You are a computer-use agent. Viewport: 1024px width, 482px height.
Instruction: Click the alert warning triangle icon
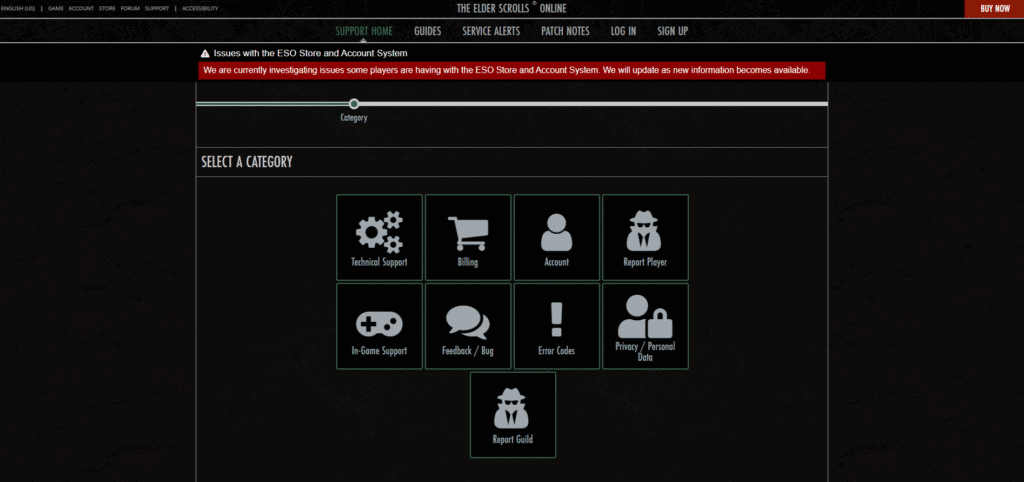tap(205, 54)
